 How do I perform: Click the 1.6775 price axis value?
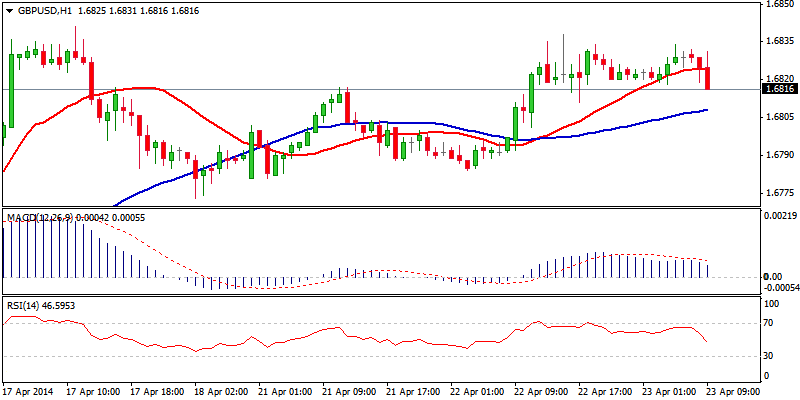781,193
